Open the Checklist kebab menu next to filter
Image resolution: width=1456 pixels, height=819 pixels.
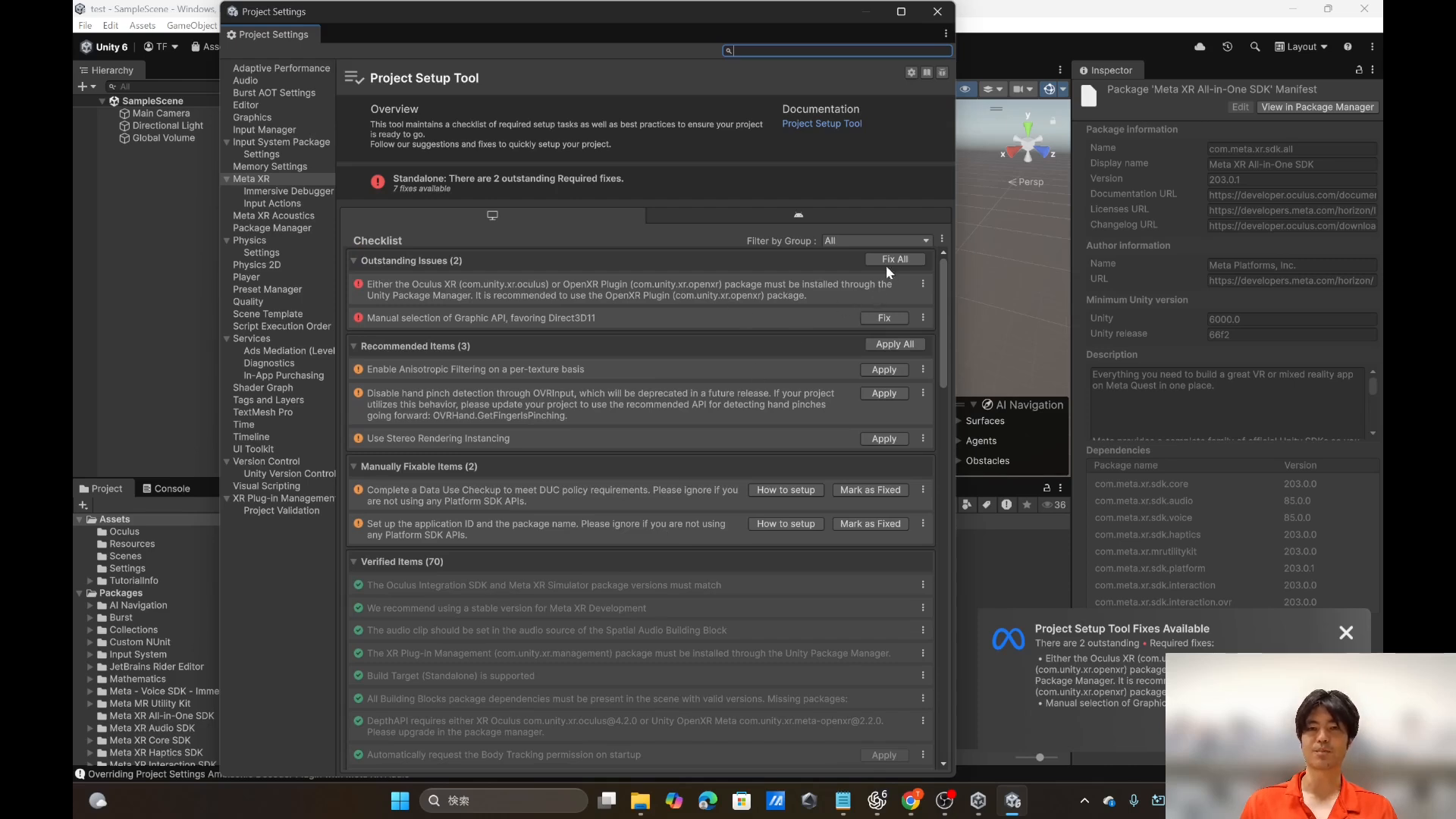point(942,240)
